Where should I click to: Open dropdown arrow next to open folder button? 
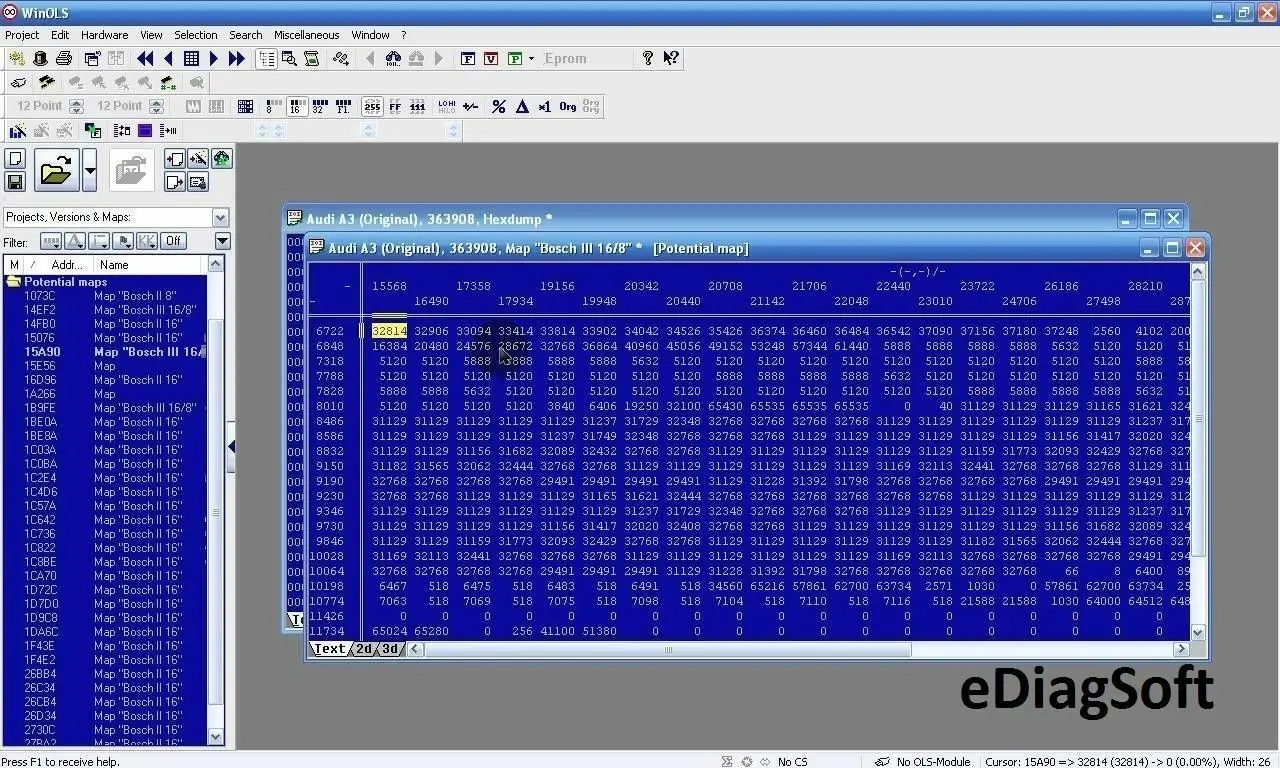pos(90,170)
